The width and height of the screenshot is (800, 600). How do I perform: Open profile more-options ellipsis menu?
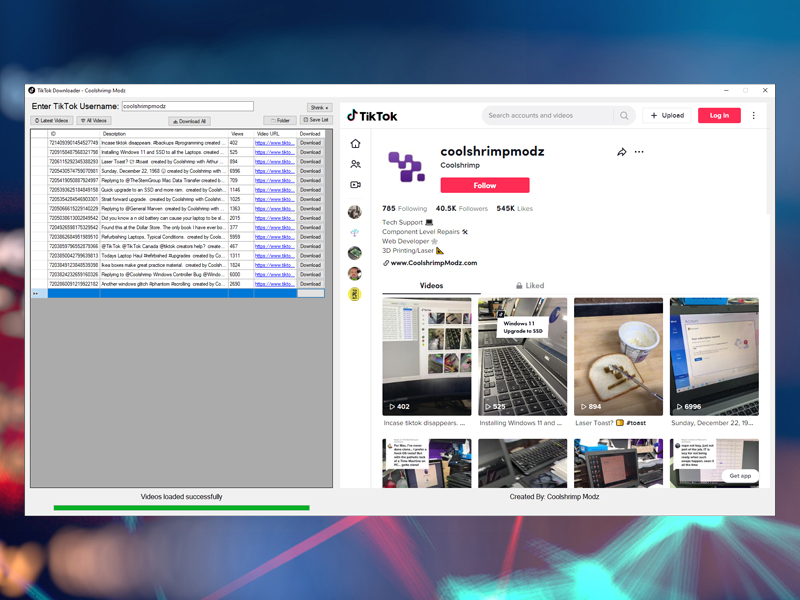pyautogui.click(x=639, y=152)
